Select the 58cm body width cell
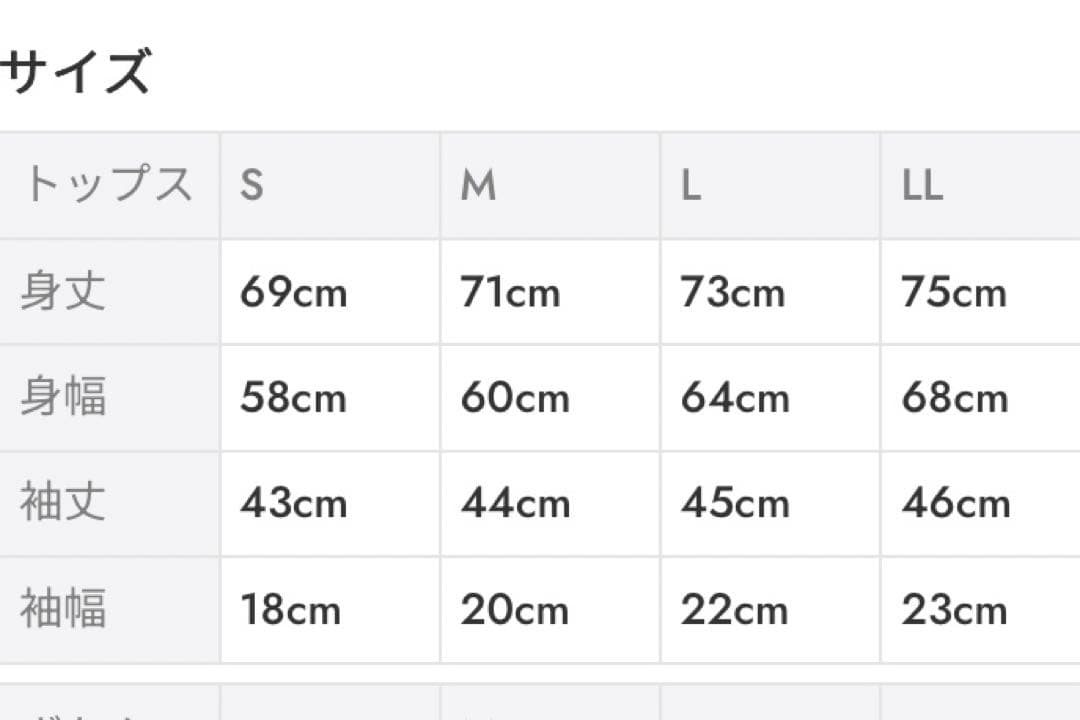 click(293, 399)
